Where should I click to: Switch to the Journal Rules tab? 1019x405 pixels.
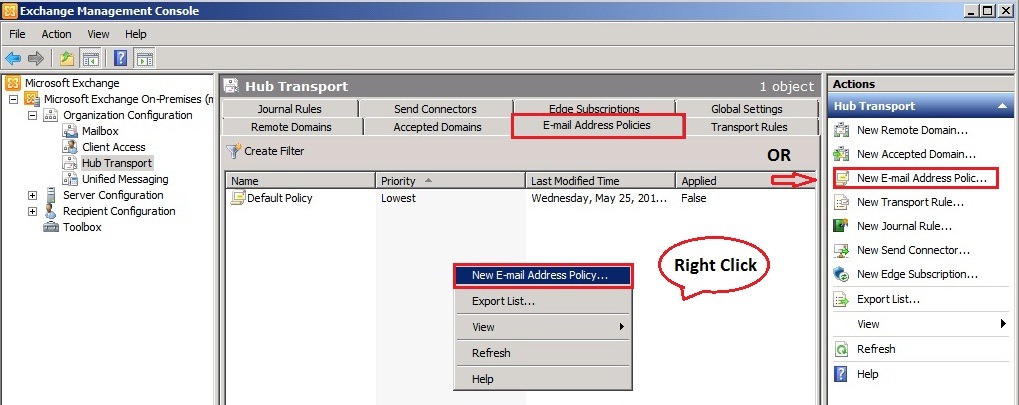[290, 109]
